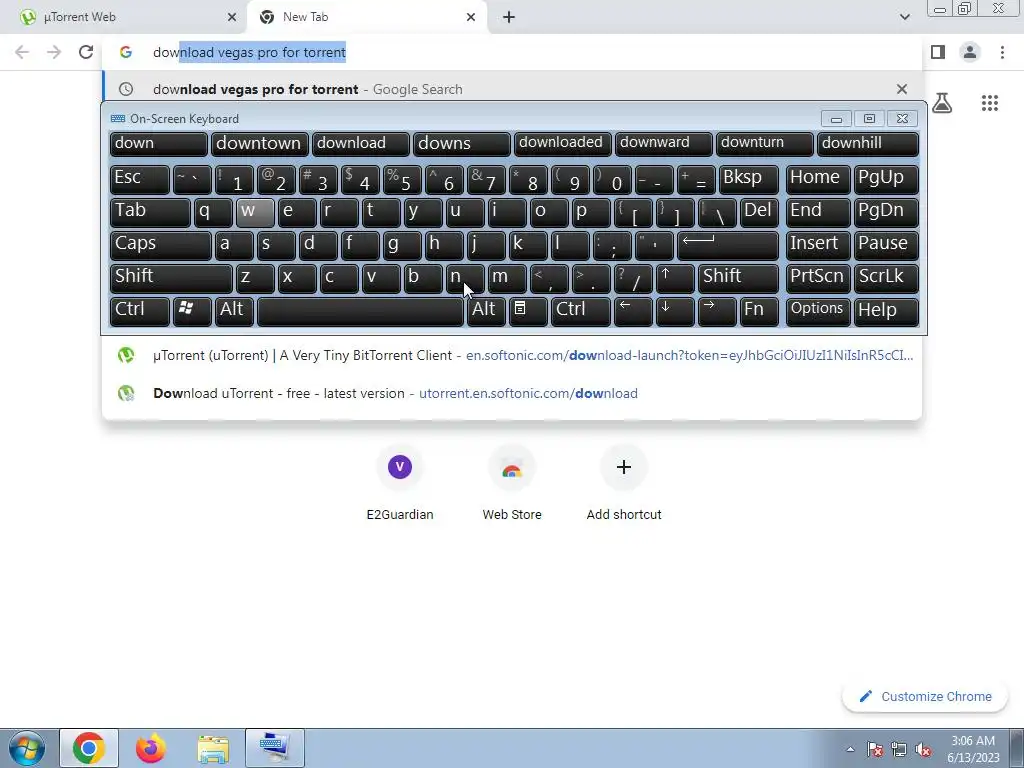The width and height of the screenshot is (1024, 768).
Task: Open the Web Store shortcut
Action: 512,483
